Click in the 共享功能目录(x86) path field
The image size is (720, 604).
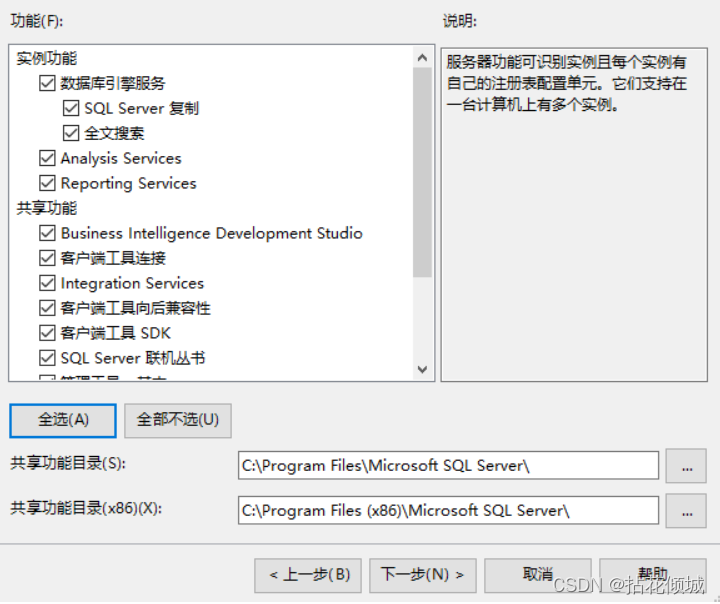point(448,510)
